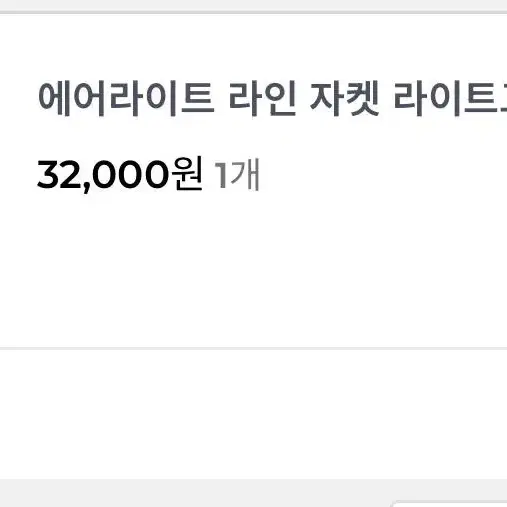Click the gray header bar at the top
507x507 pixels.
tap(253, 5)
